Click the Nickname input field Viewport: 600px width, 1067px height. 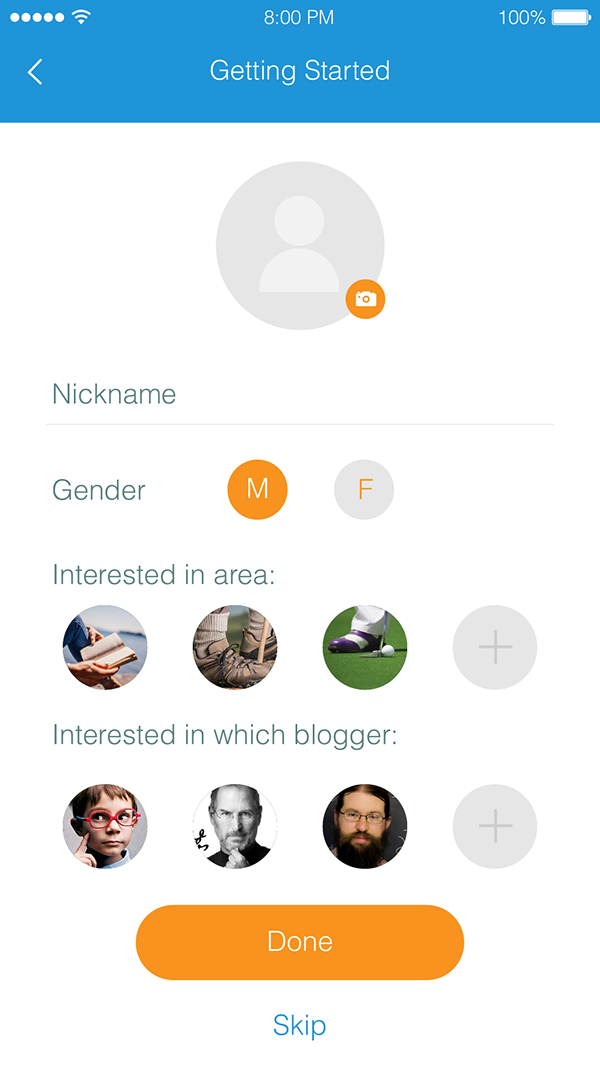pyautogui.click(x=300, y=395)
